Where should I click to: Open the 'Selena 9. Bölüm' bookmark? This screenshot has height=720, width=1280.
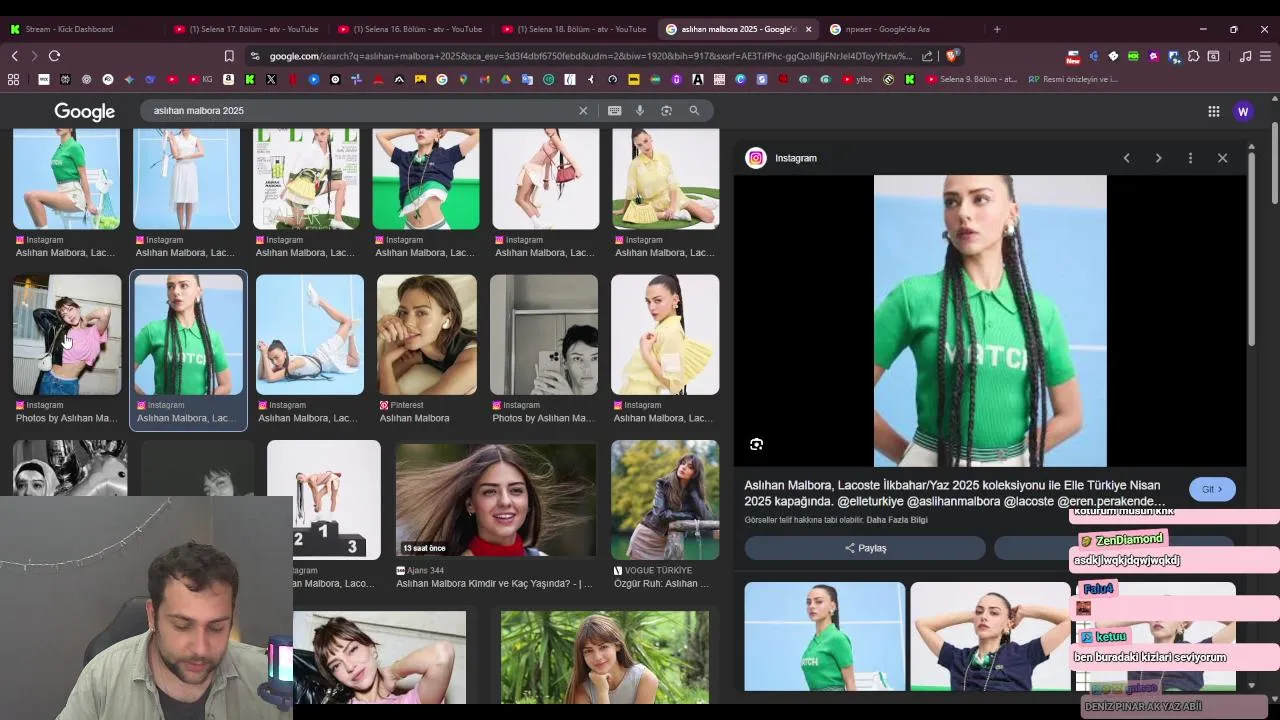pyautogui.click(x=972, y=79)
